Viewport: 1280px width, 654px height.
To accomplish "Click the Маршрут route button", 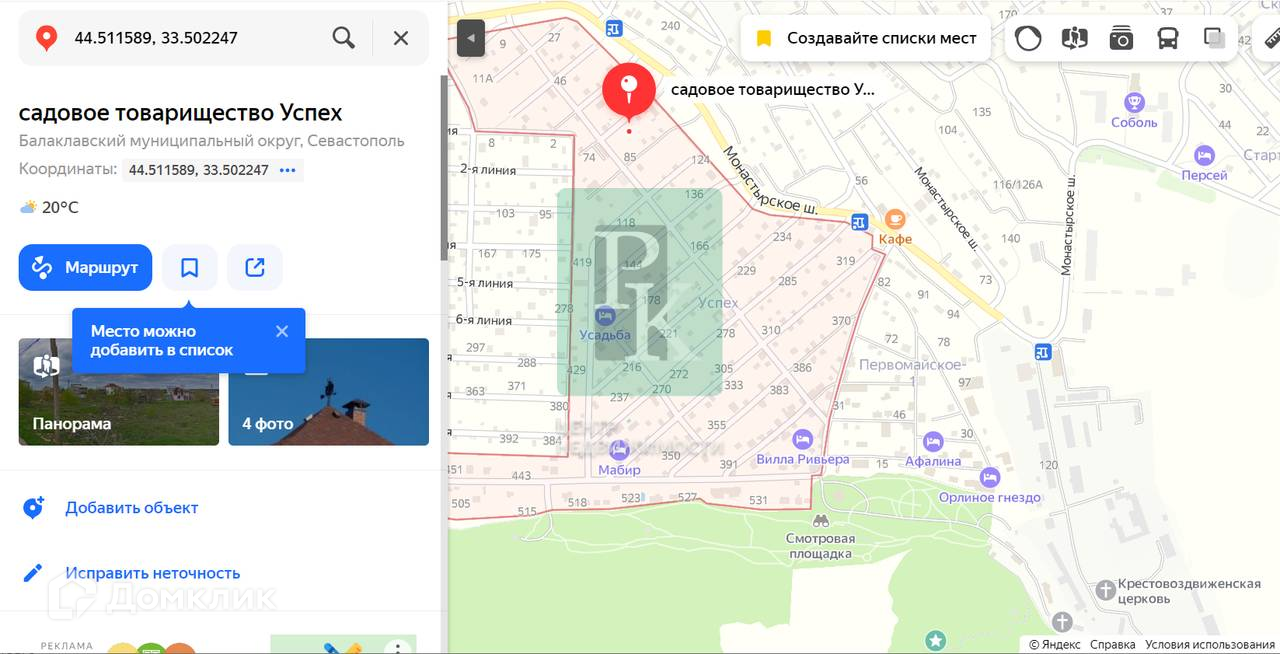I will click(x=85, y=267).
